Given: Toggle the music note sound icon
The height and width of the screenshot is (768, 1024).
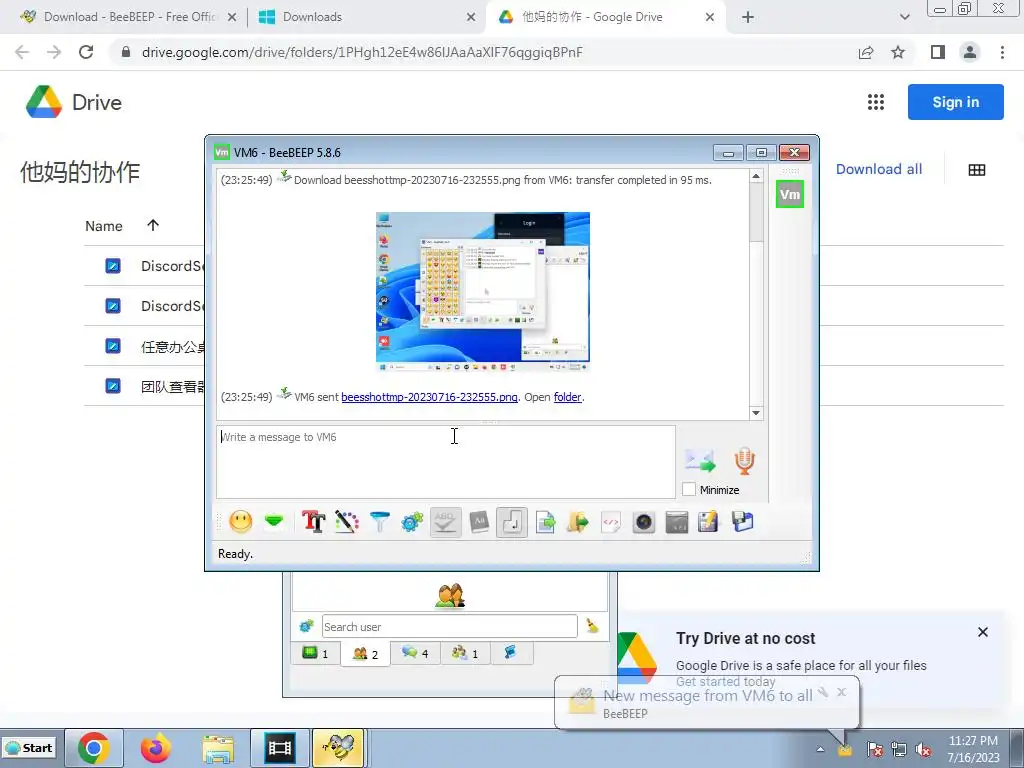Looking at the screenshot, I should pyautogui.click(x=512, y=522).
